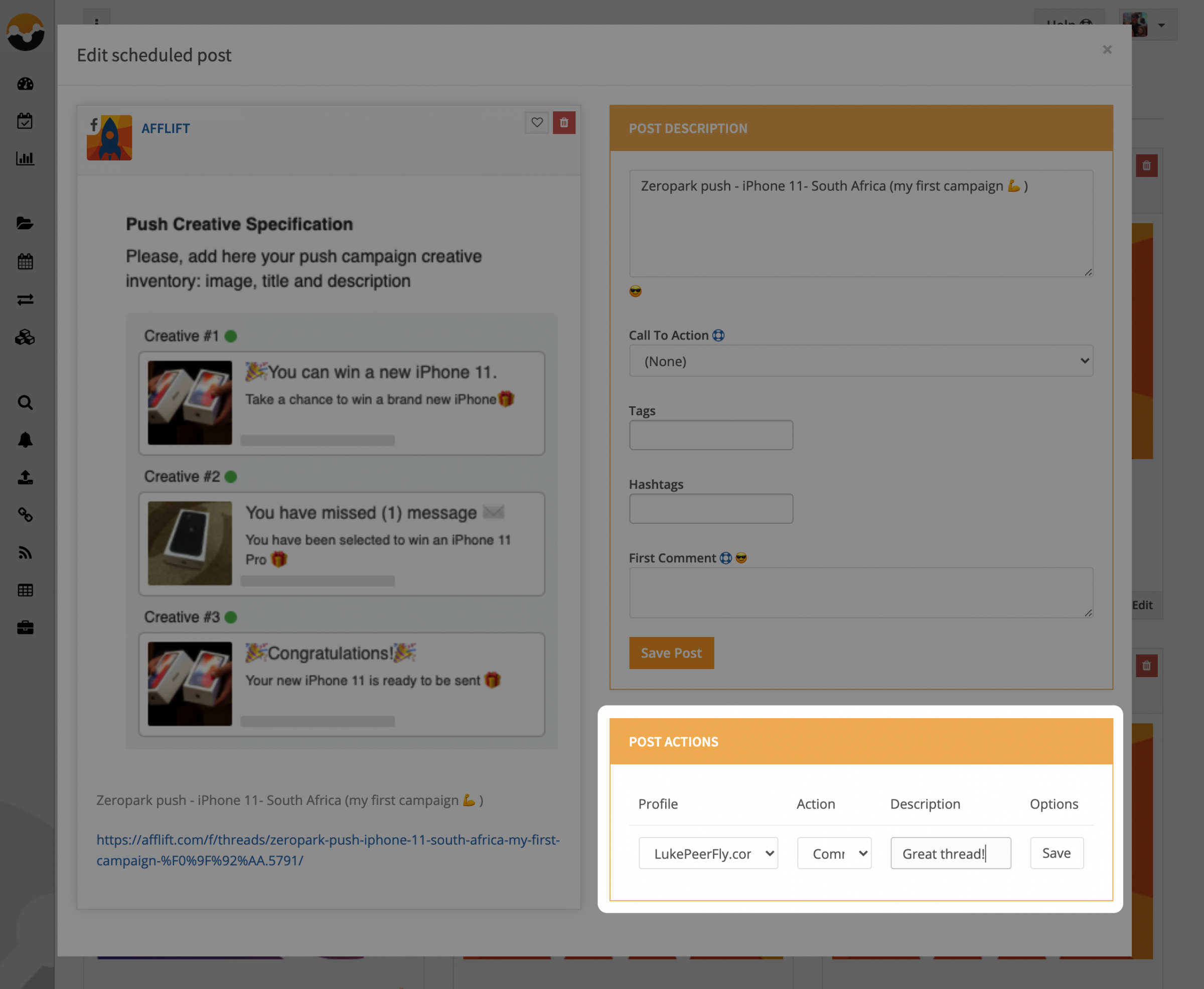Focus the First Comment text area
1204x989 pixels.
pos(860,592)
